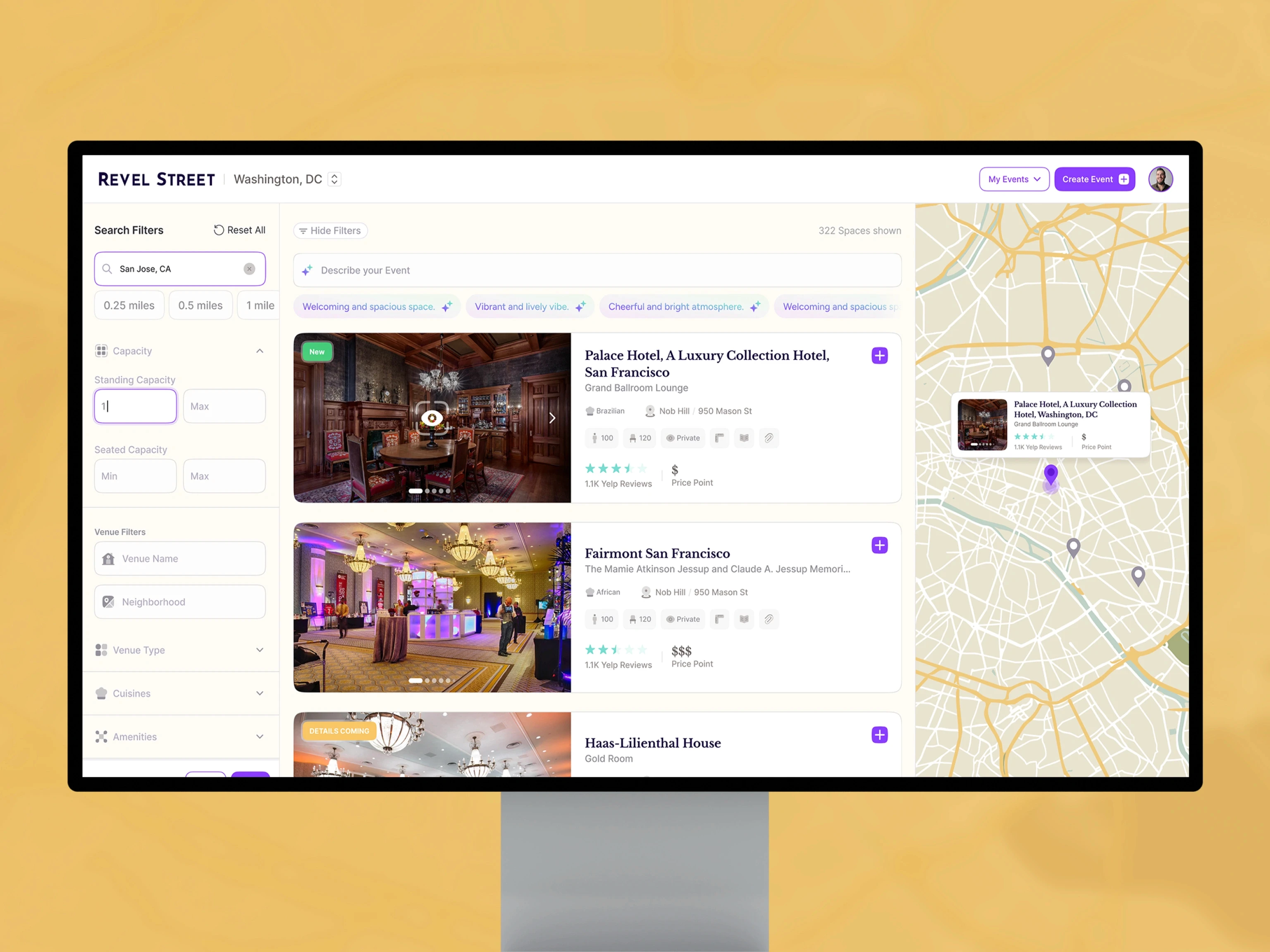Viewport: 1270px width, 952px height.
Task: Click the Create Event button
Action: (1094, 179)
